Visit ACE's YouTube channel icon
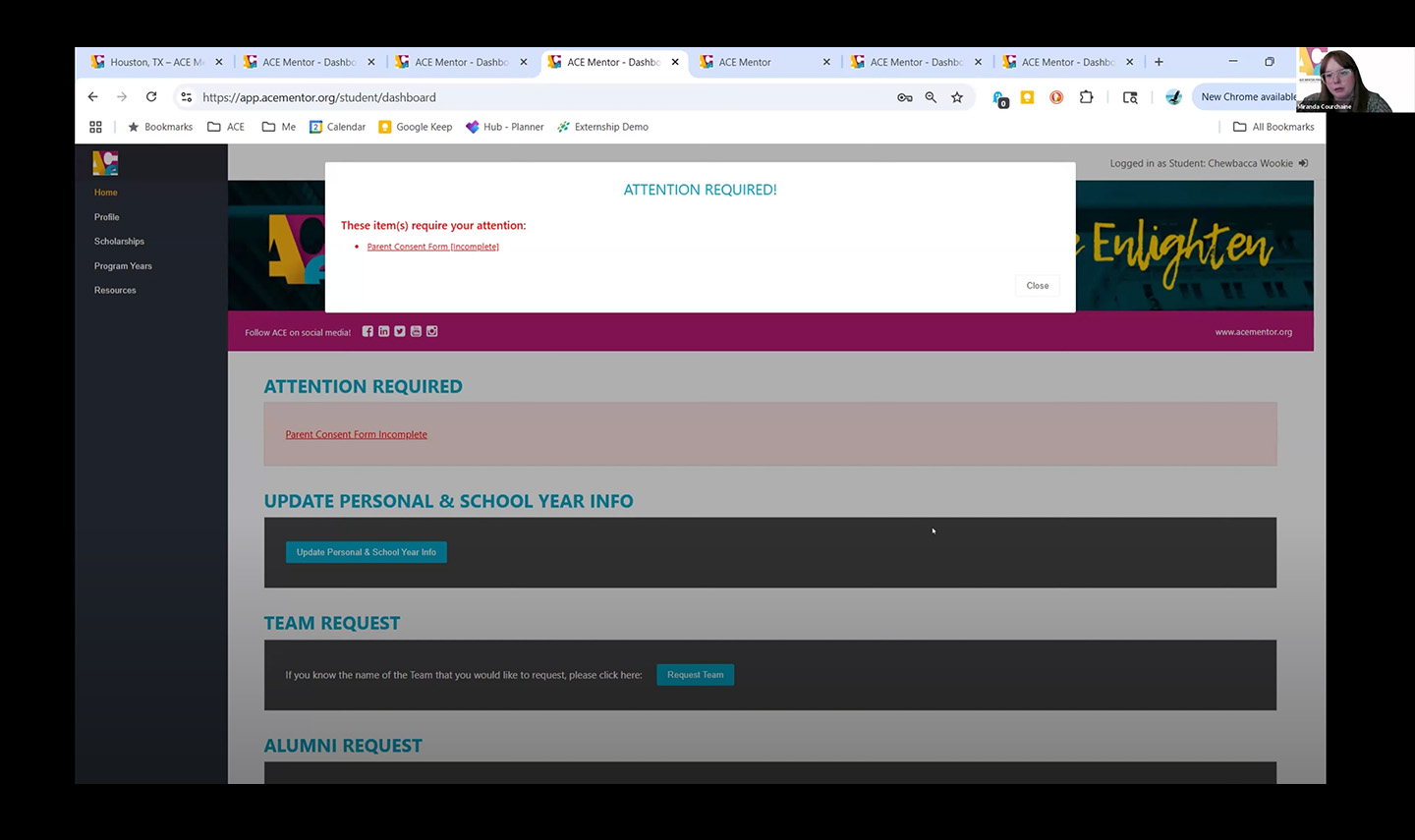 point(416,332)
